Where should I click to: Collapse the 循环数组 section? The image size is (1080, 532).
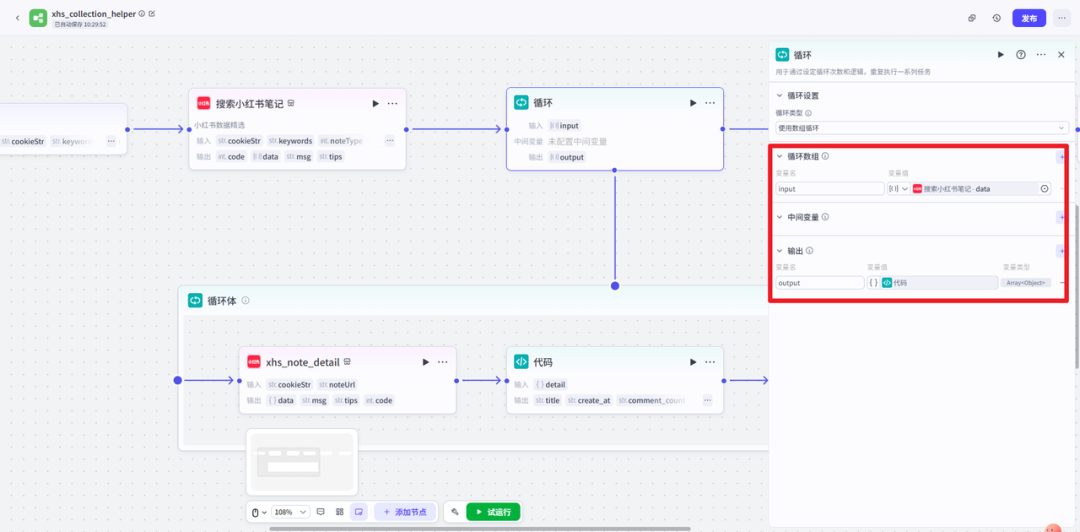(x=780, y=157)
